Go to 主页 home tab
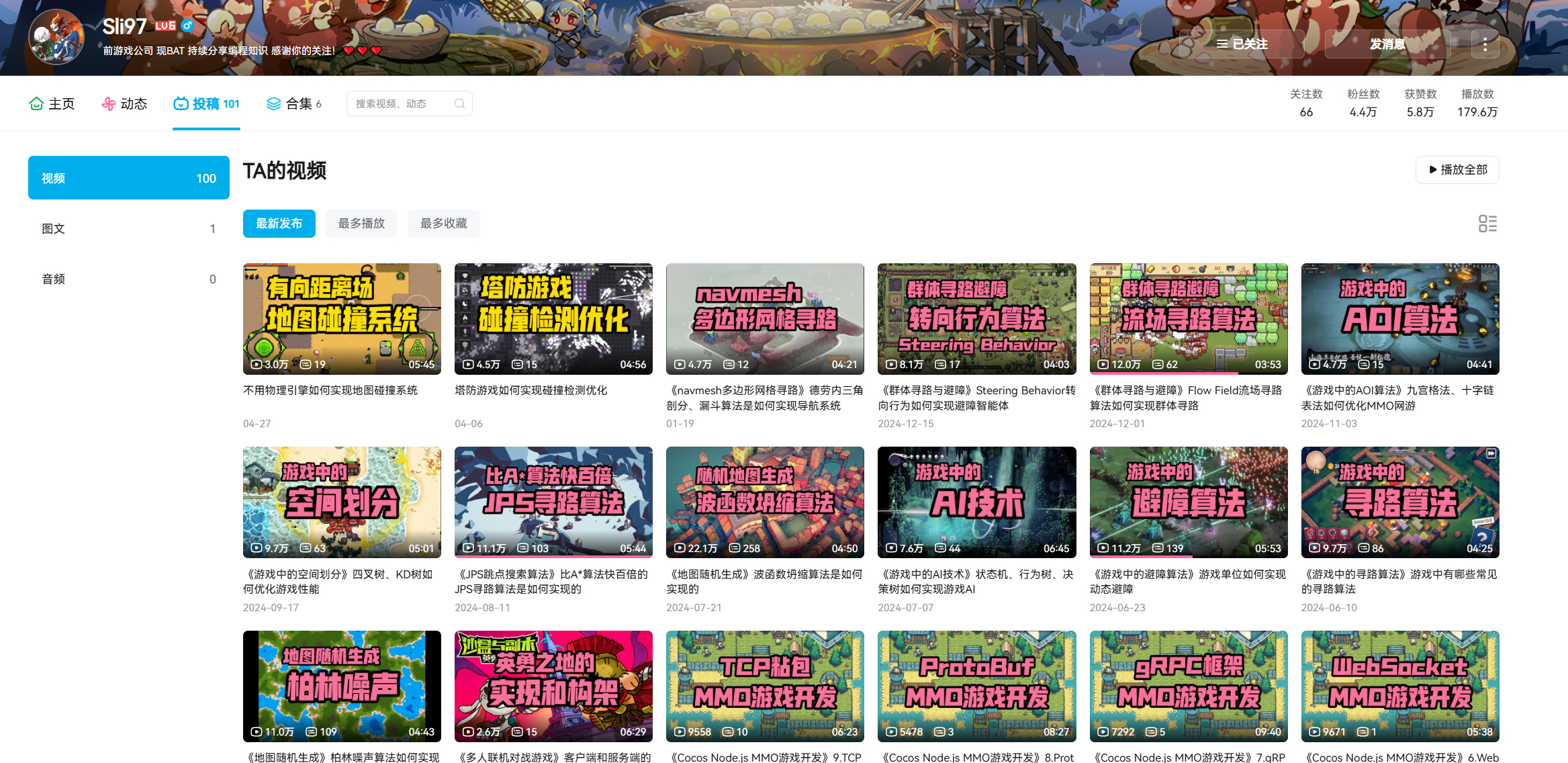The width and height of the screenshot is (1568, 763). point(52,103)
